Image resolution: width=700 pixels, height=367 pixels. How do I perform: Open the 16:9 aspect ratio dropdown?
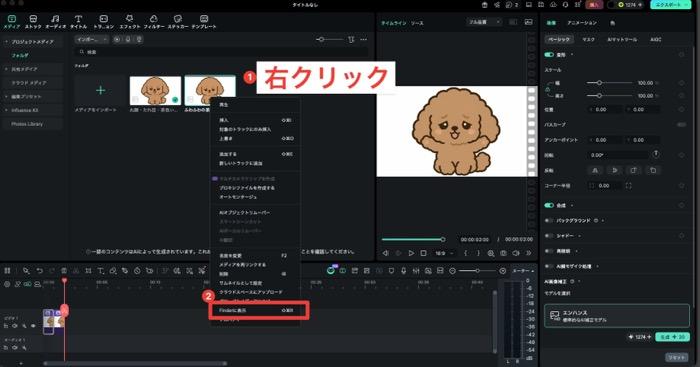pyautogui.click(x=443, y=253)
